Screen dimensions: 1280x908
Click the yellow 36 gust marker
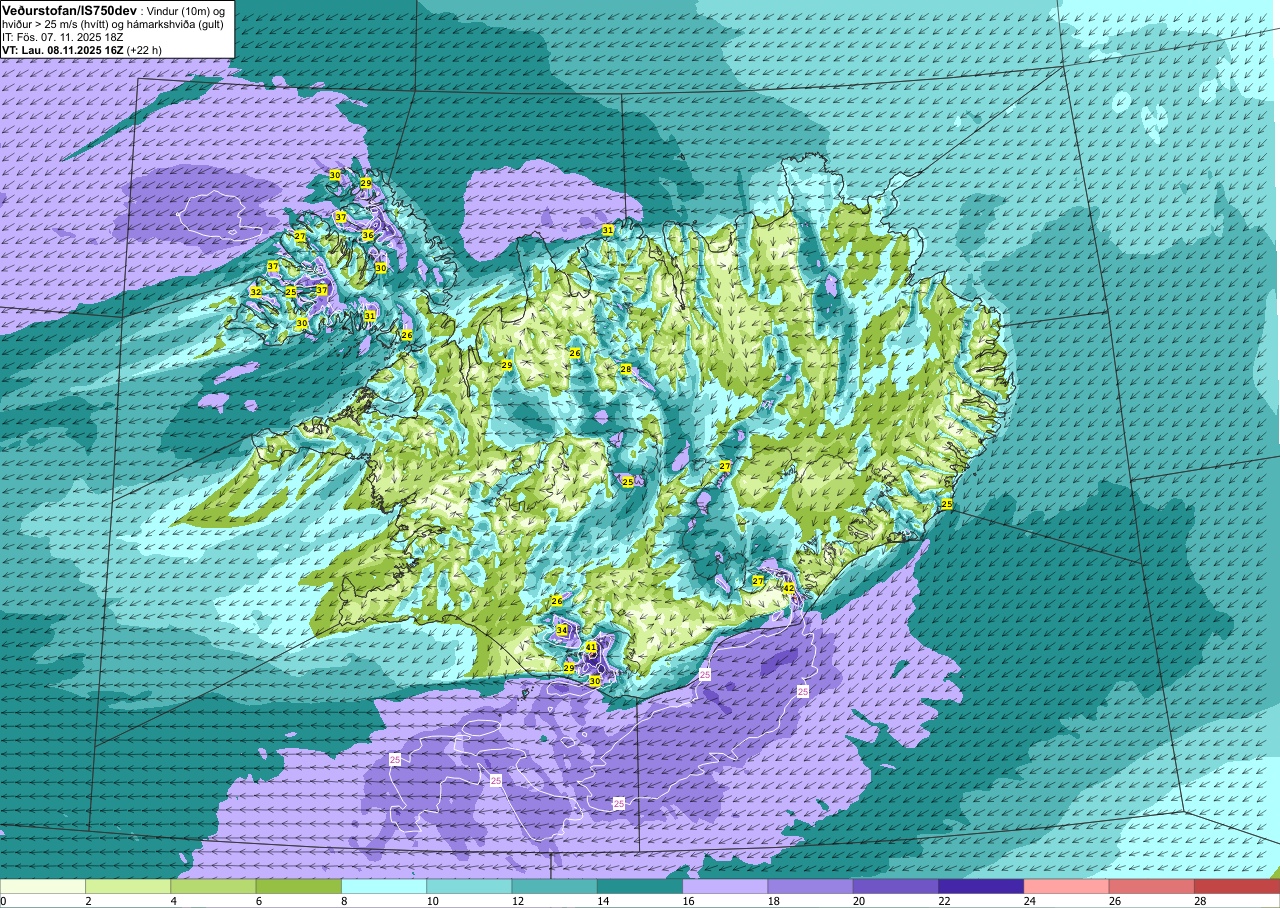(368, 235)
